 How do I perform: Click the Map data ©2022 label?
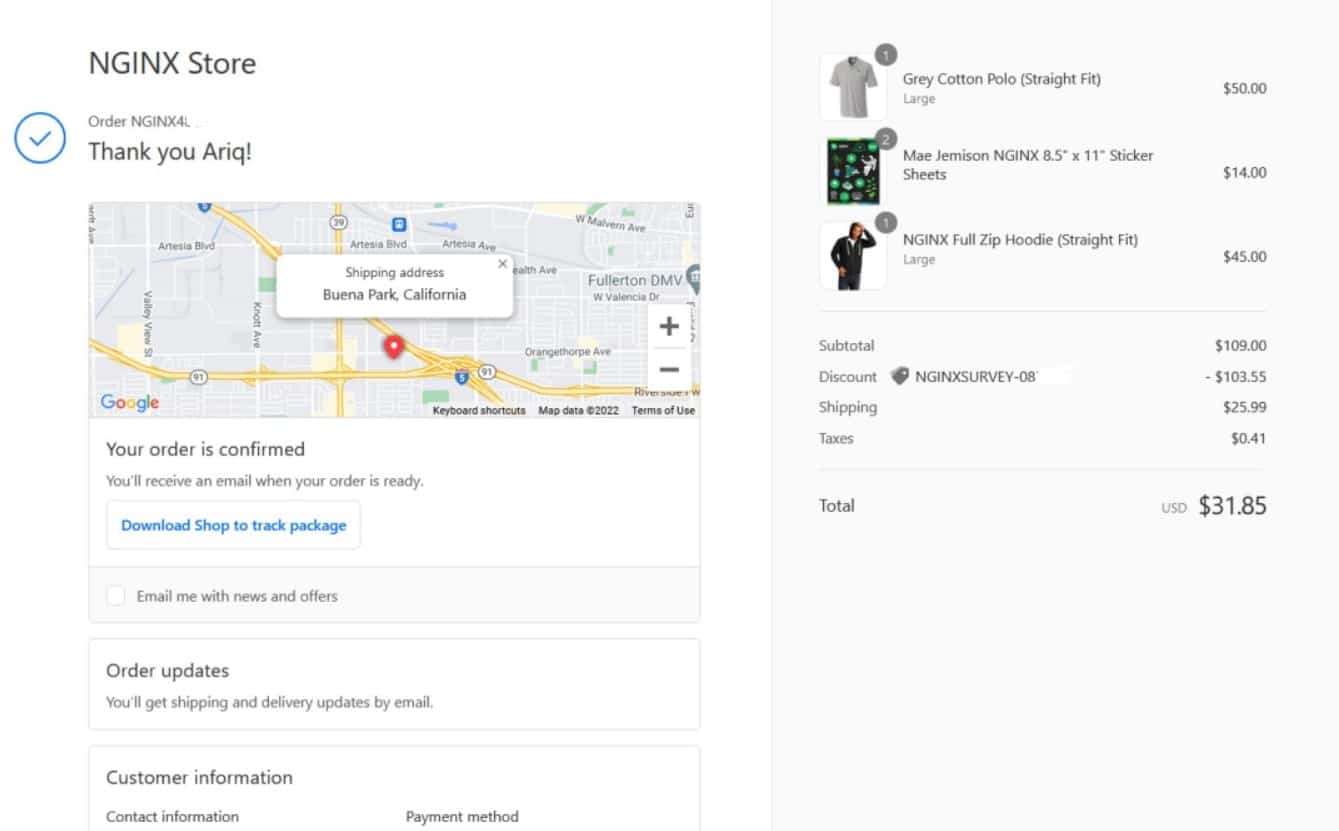pos(578,410)
